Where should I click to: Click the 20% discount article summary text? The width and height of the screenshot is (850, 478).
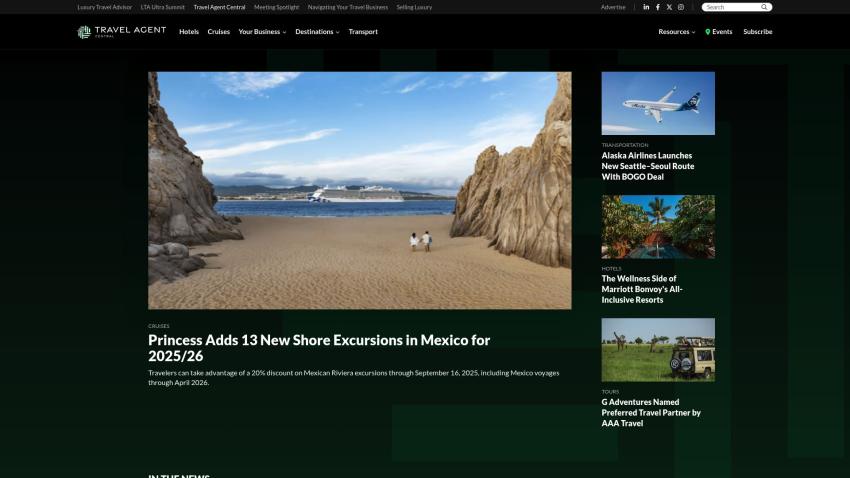[353, 377]
